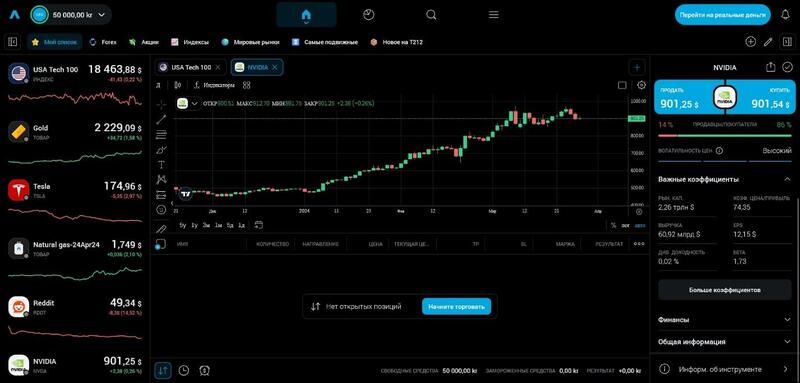The height and width of the screenshot is (383, 800).
Task: Select Мой список watchlist tab
Action: [x=54, y=42]
